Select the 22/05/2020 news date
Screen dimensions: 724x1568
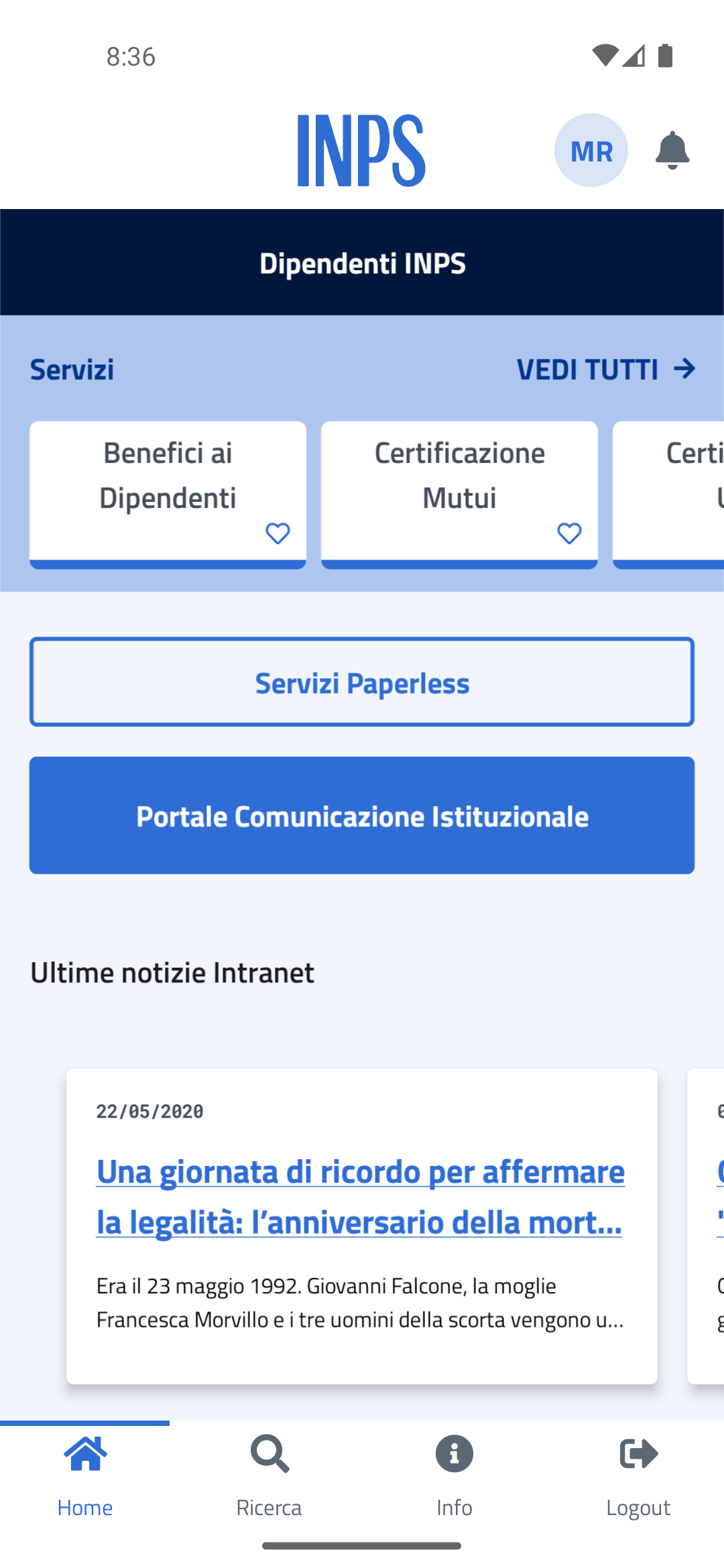[x=150, y=1111]
